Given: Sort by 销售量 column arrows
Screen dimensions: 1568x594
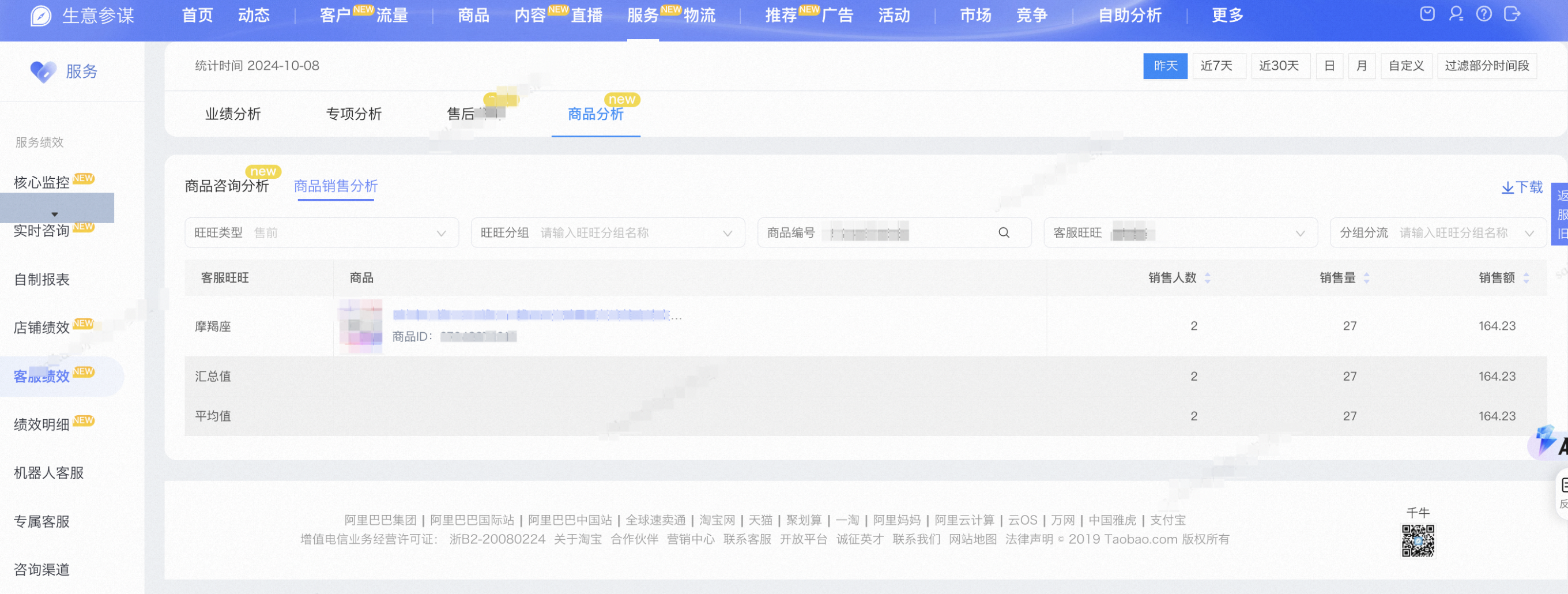Looking at the screenshot, I should pyautogui.click(x=1366, y=279).
